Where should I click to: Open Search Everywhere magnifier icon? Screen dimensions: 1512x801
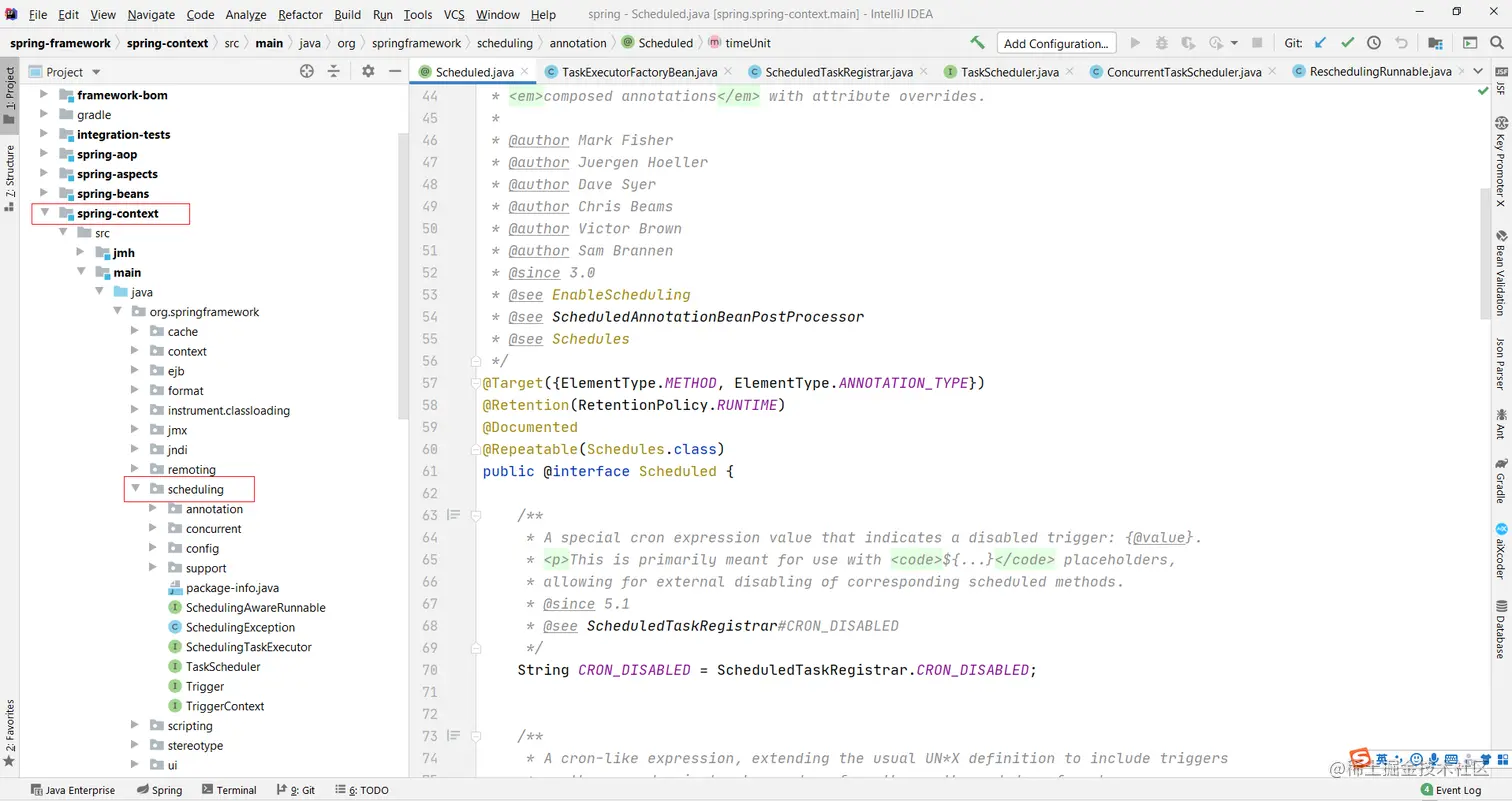(x=1496, y=43)
